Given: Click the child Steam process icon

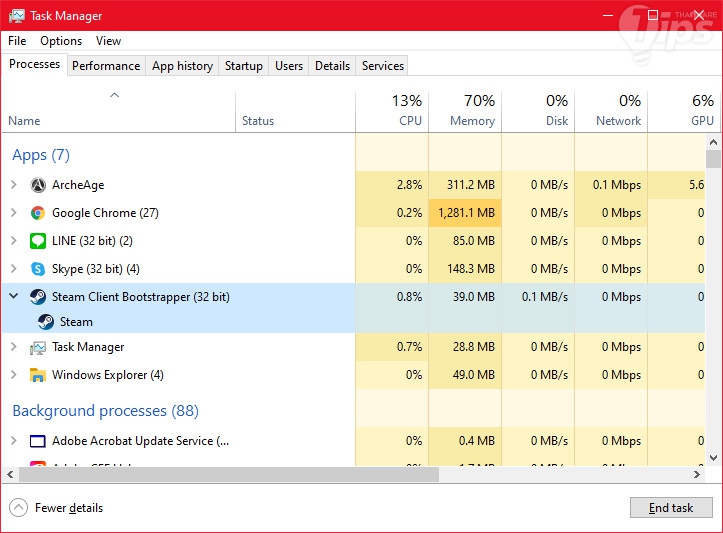Looking at the screenshot, I should (46, 322).
